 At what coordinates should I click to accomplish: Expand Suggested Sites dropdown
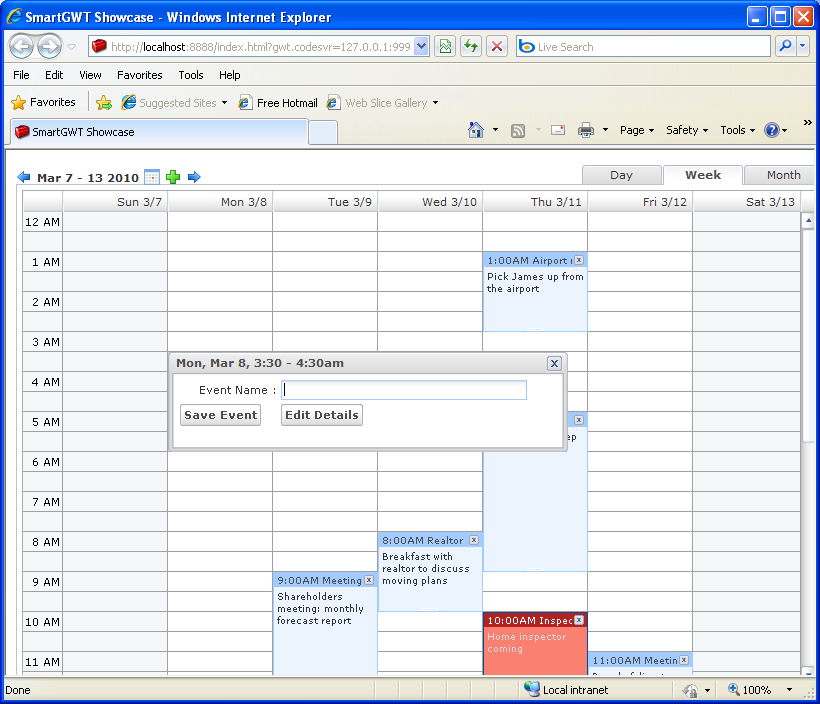tap(224, 103)
